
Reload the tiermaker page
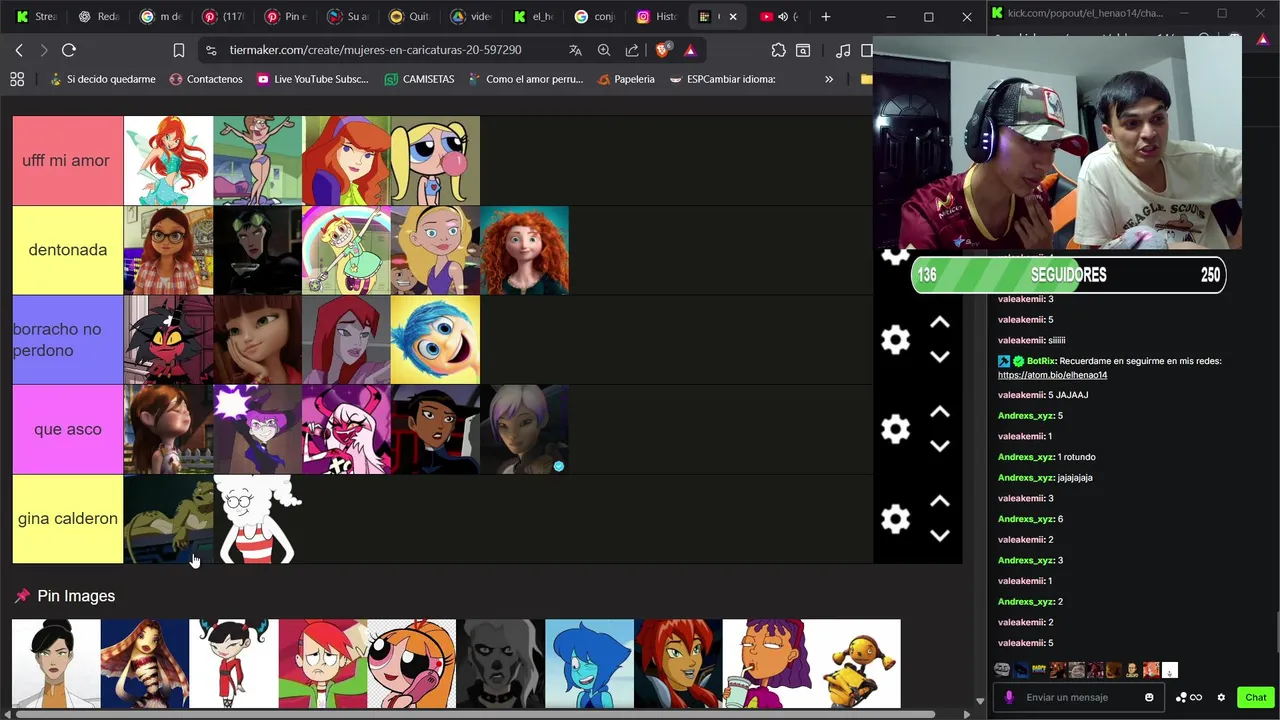coord(69,50)
